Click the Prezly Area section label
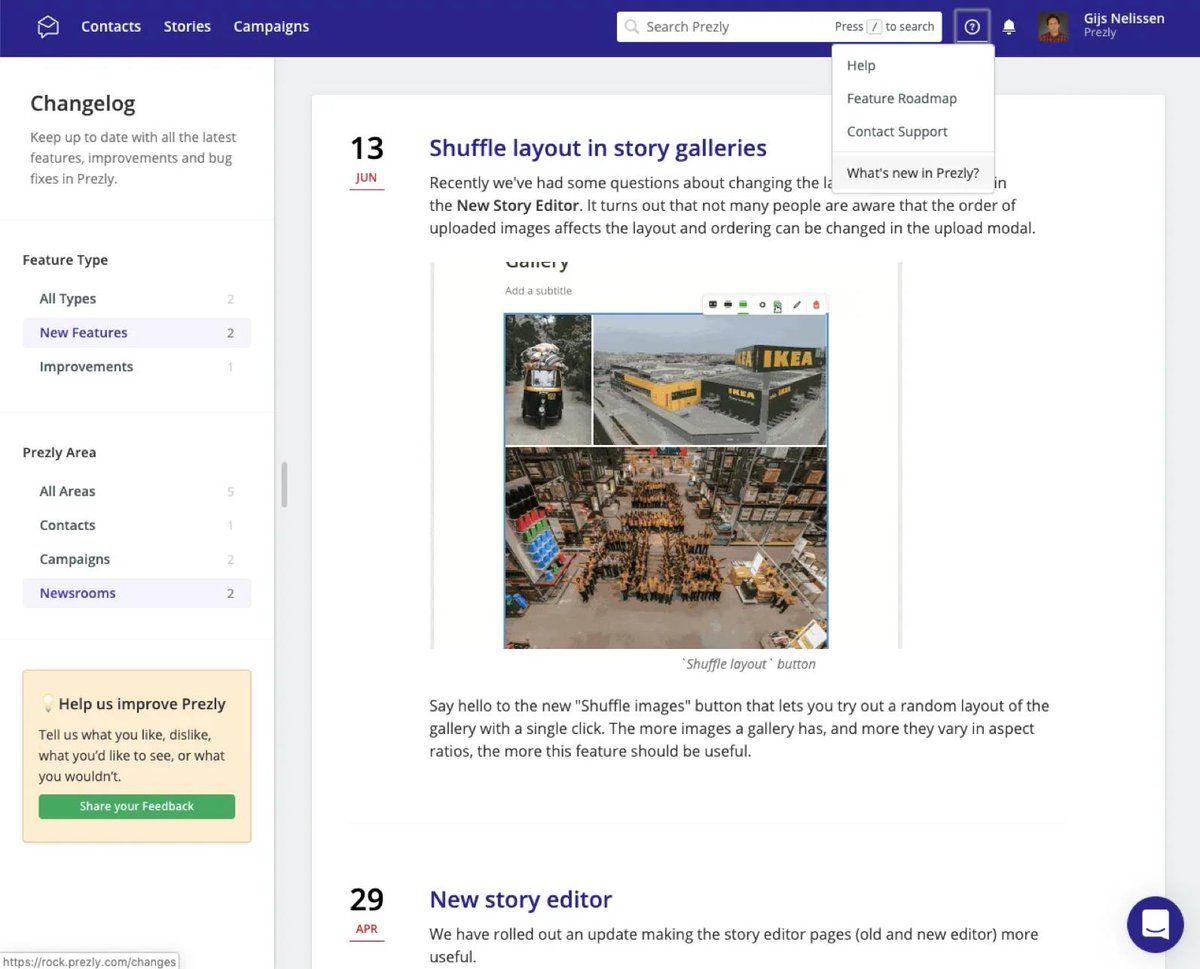The width and height of the screenshot is (1200, 969). (60, 452)
